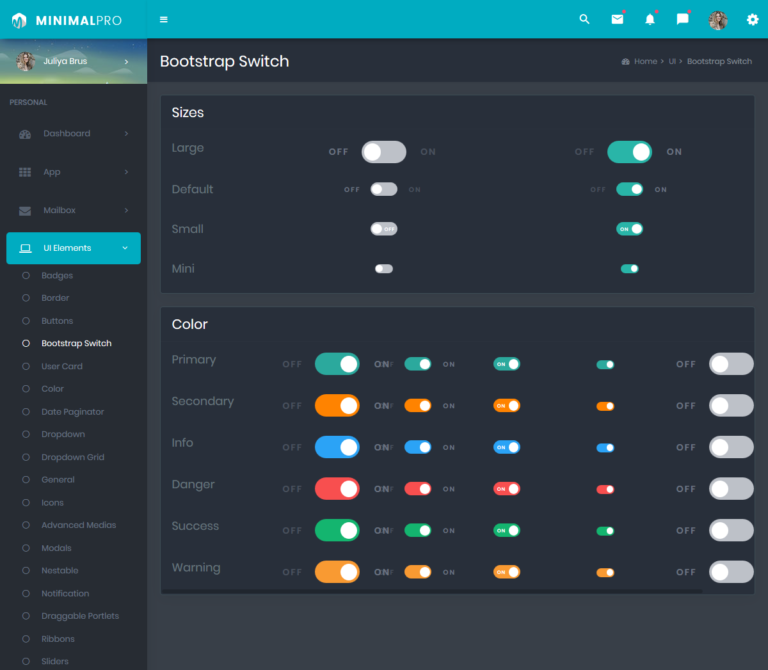Image resolution: width=768 pixels, height=670 pixels.
Task: Turn on the Large off-state switch
Action: coord(384,152)
